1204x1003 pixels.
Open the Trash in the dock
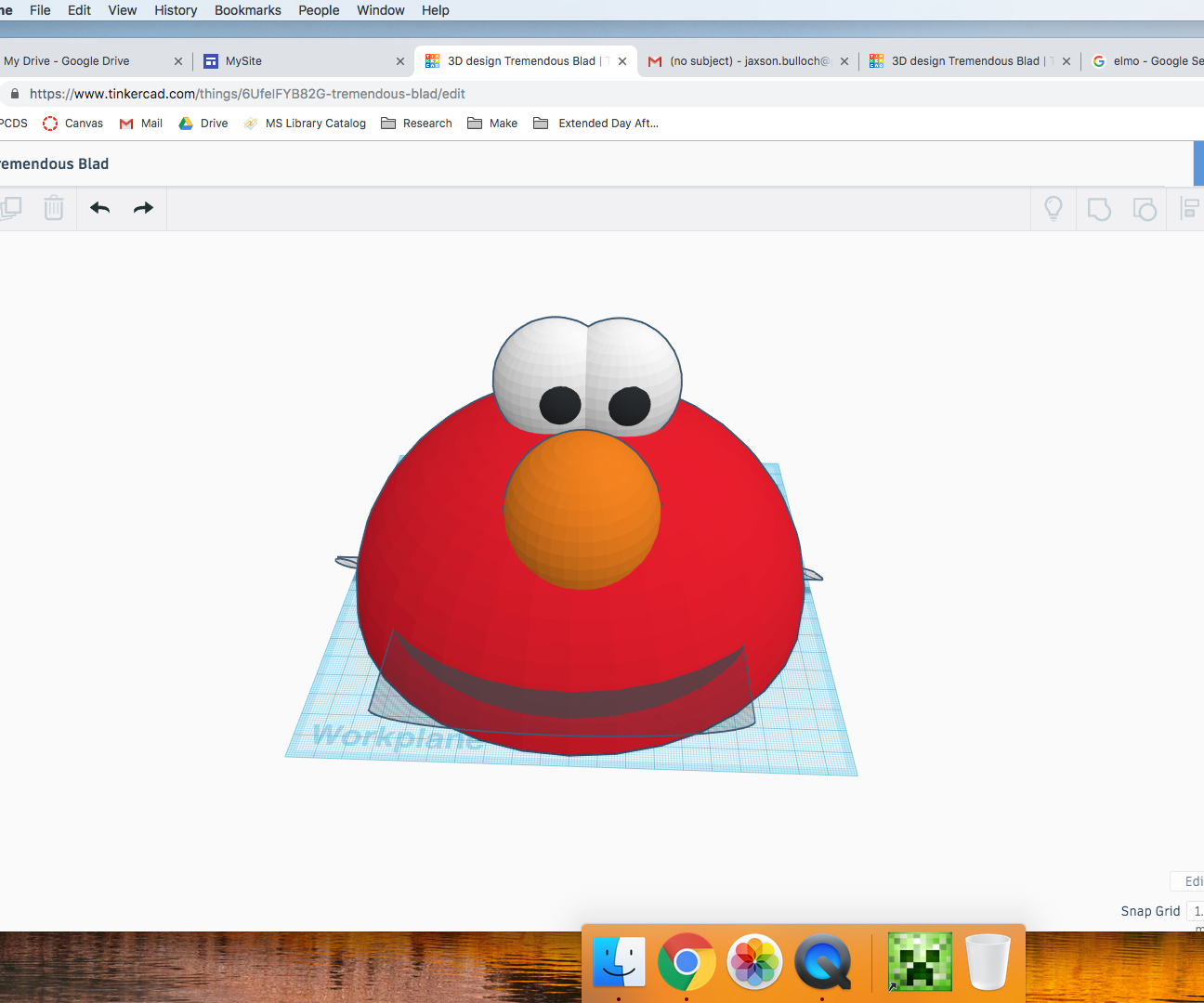tap(988, 962)
